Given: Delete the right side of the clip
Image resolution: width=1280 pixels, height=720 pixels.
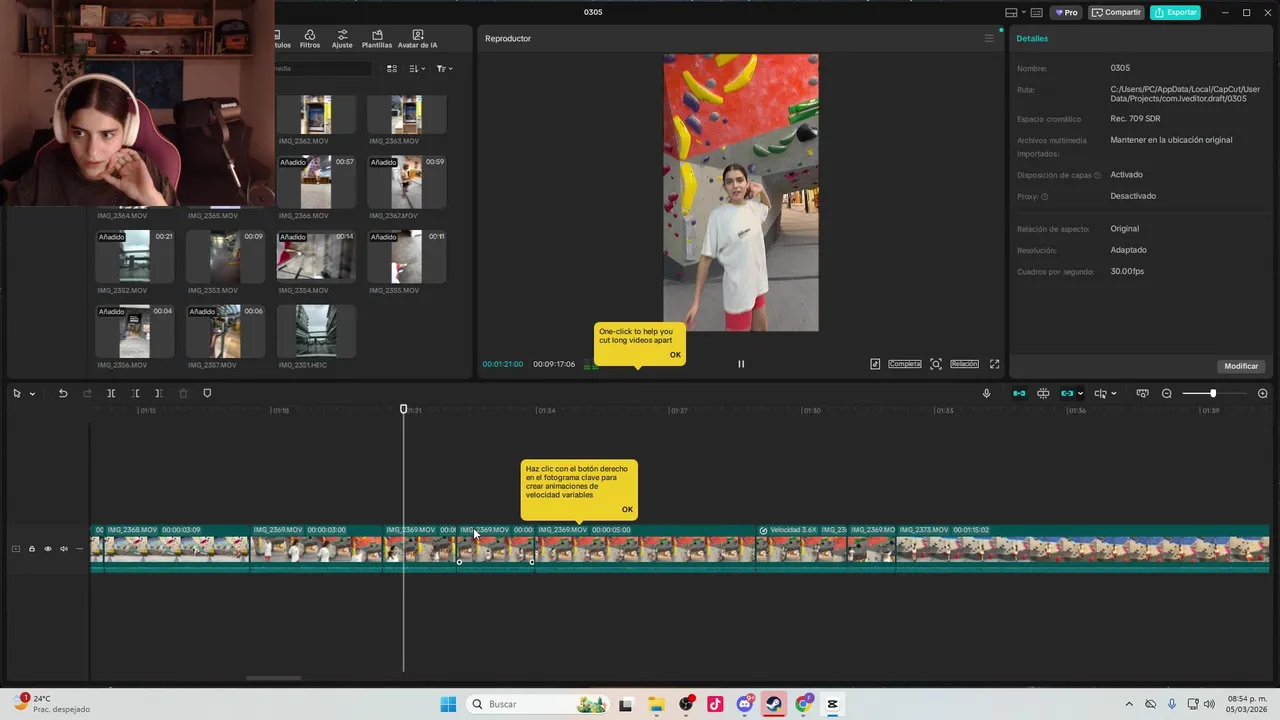Looking at the screenshot, I should 158,393.
